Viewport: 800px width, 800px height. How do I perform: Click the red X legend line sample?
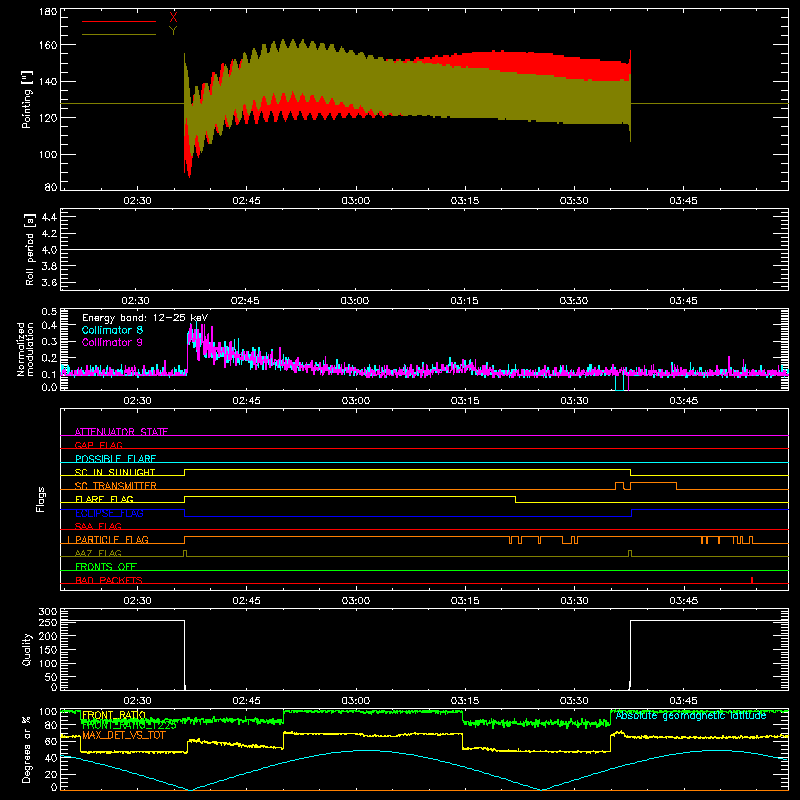[x=119, y=21]
